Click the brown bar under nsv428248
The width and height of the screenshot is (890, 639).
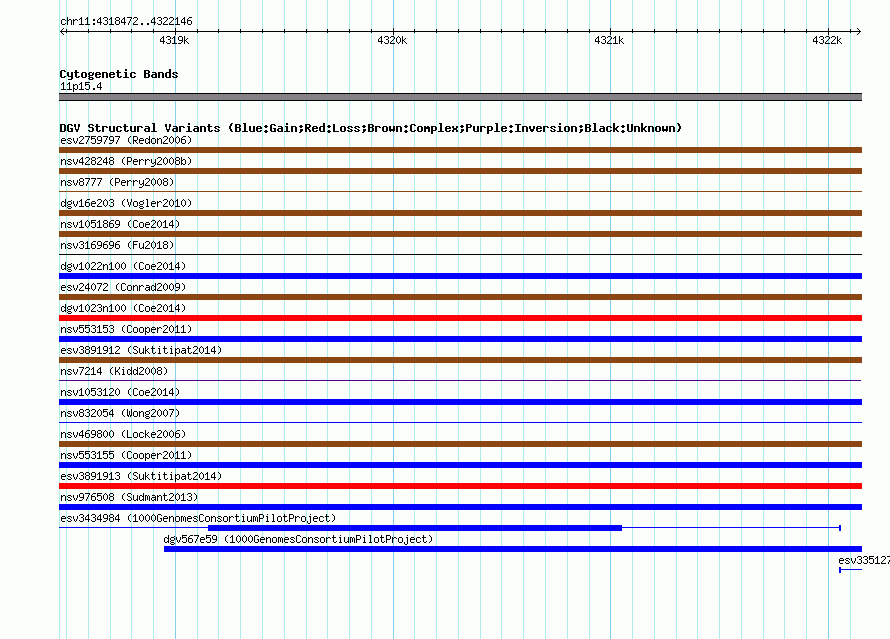tap(460, 171)
